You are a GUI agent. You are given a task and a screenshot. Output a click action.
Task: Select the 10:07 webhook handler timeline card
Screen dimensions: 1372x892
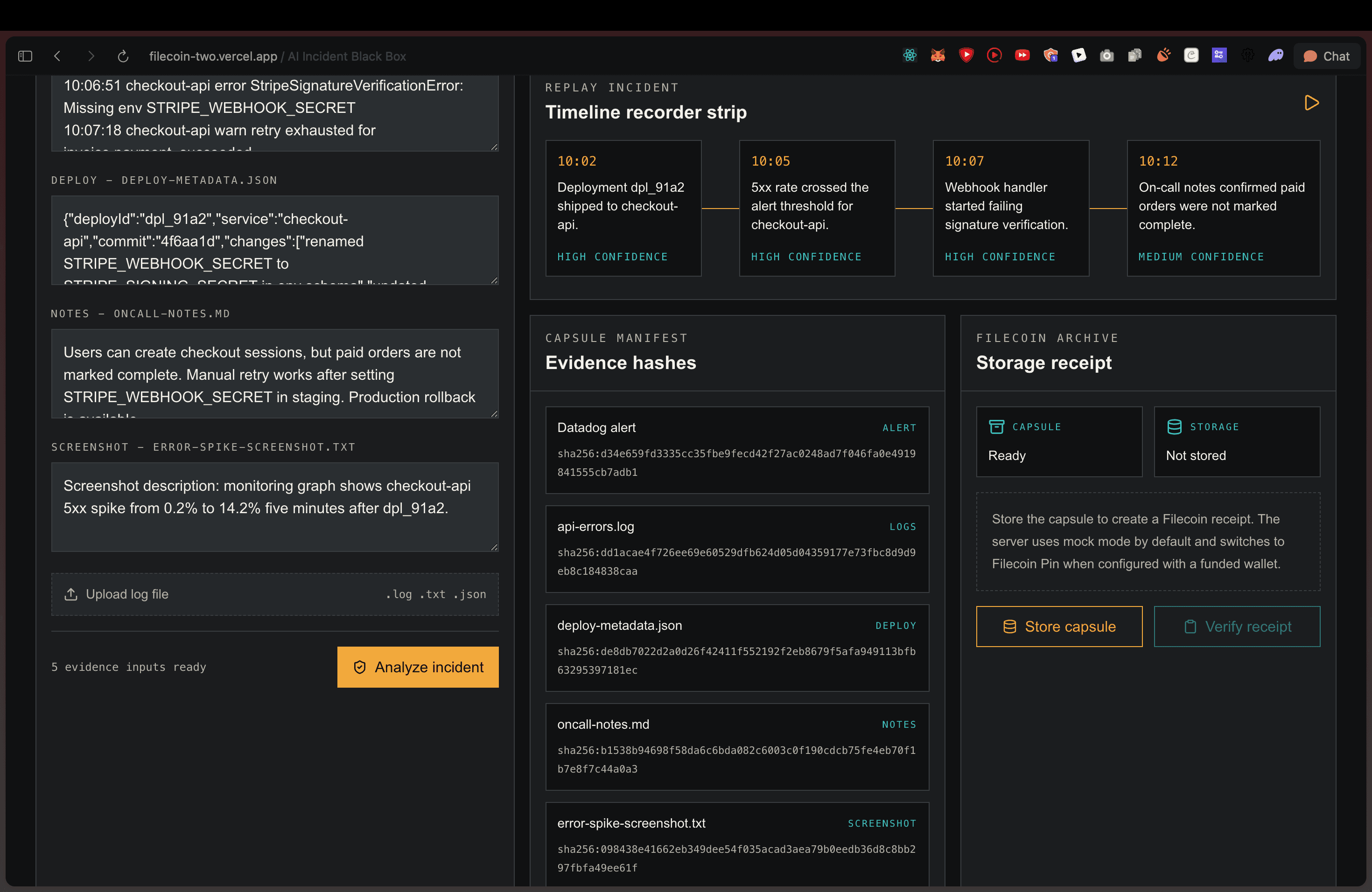[1010, 208]
